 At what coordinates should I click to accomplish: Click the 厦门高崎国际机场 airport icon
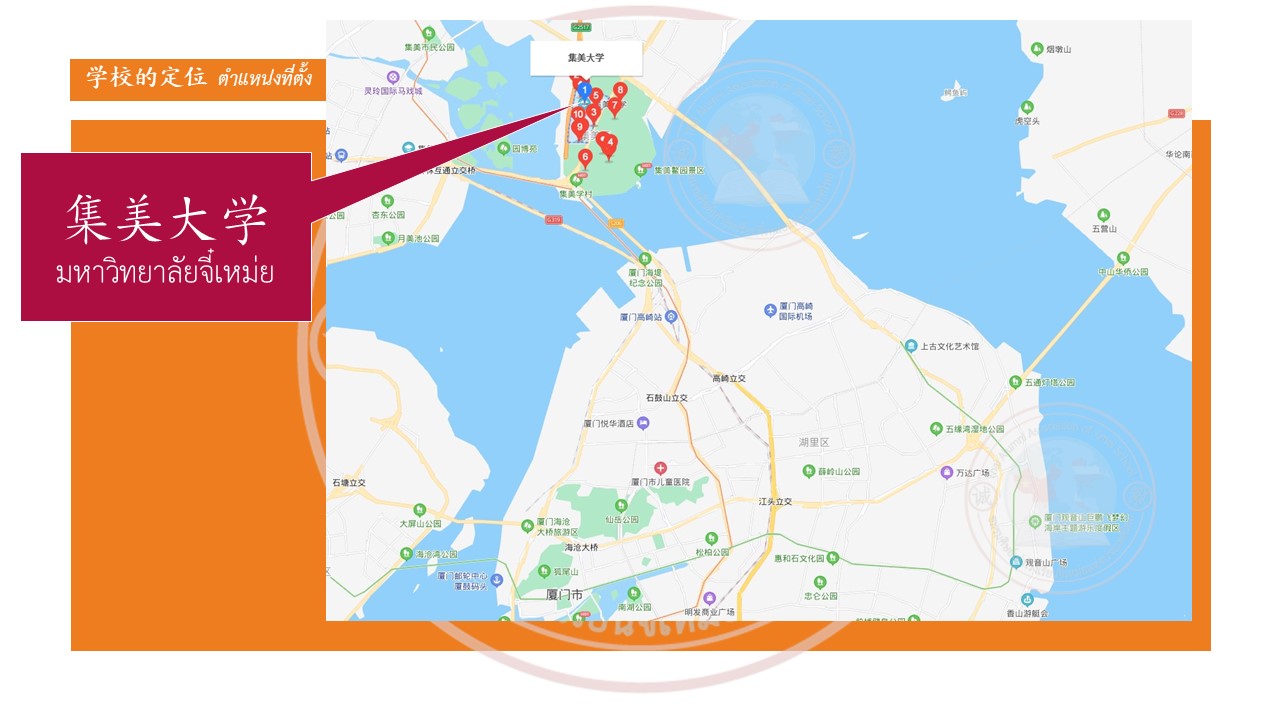pos(770,310)
